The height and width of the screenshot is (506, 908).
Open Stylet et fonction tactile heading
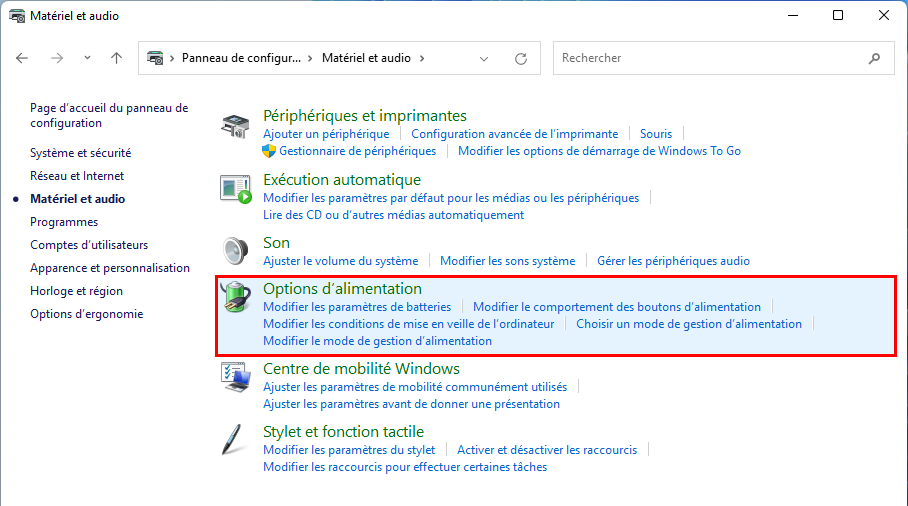pos(343,432)
